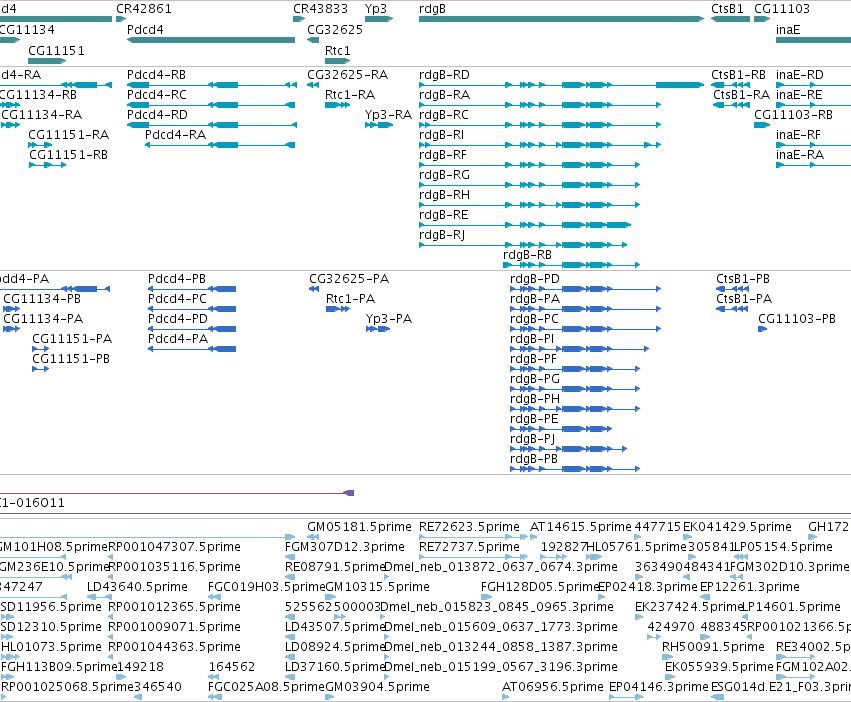Select transcript label Rtc1-RA
The height and width of the screenshot is (702, 851).
coord(350,95)
